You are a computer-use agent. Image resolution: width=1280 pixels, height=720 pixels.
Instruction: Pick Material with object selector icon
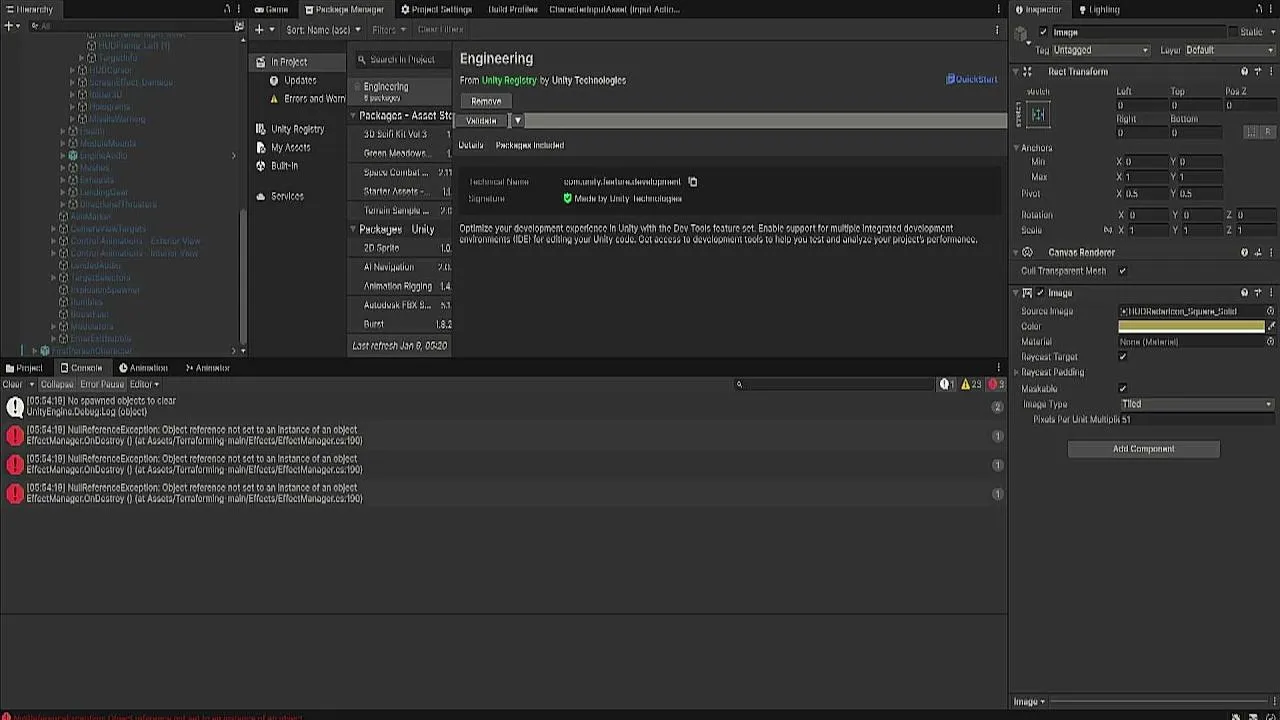(1270, 342)
